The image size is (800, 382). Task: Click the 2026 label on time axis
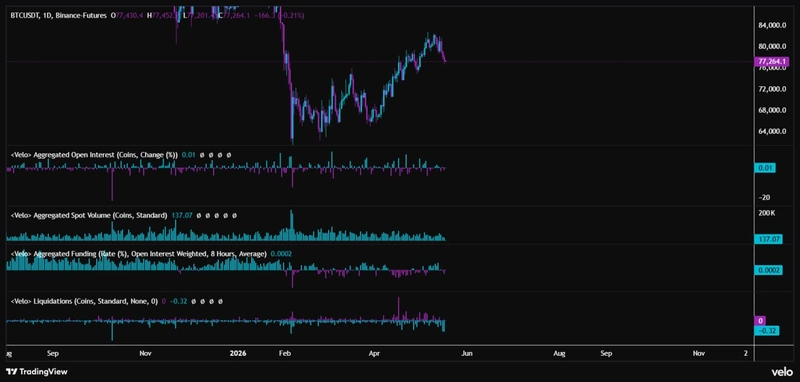238,353
